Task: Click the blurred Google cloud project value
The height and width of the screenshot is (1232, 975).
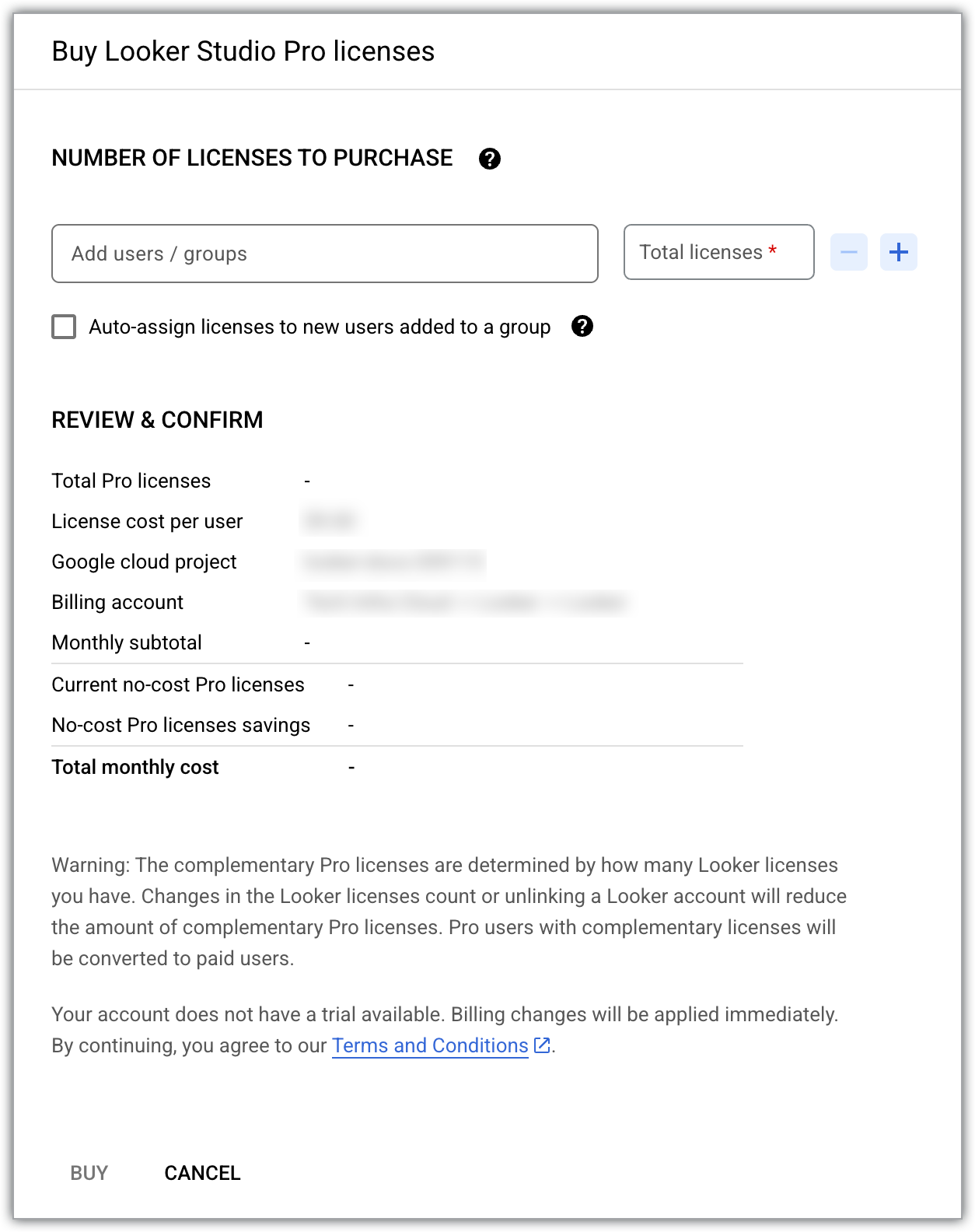Action: tap(393, 562)
